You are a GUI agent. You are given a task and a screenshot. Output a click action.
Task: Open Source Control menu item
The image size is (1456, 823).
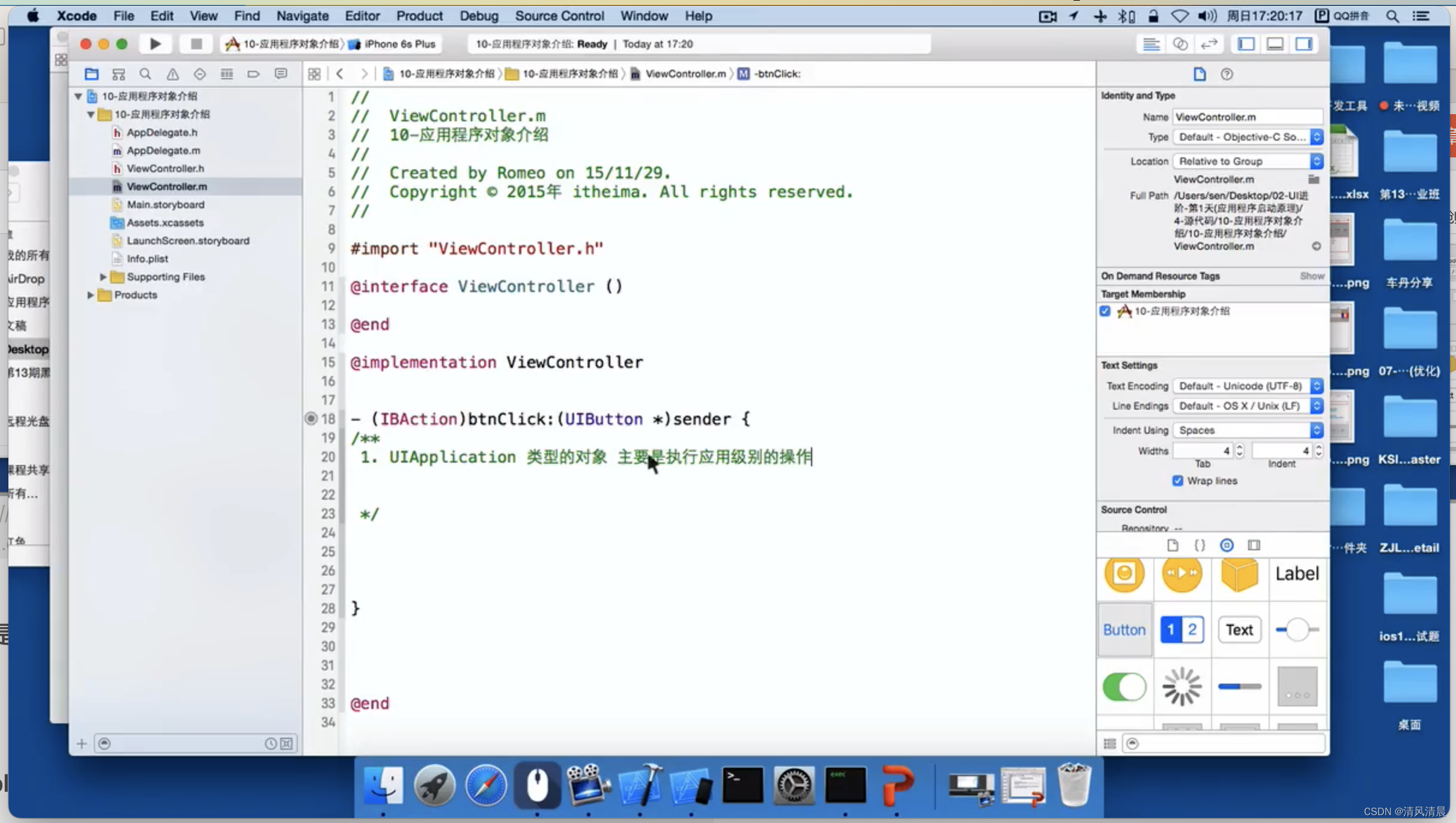(559, 15)
